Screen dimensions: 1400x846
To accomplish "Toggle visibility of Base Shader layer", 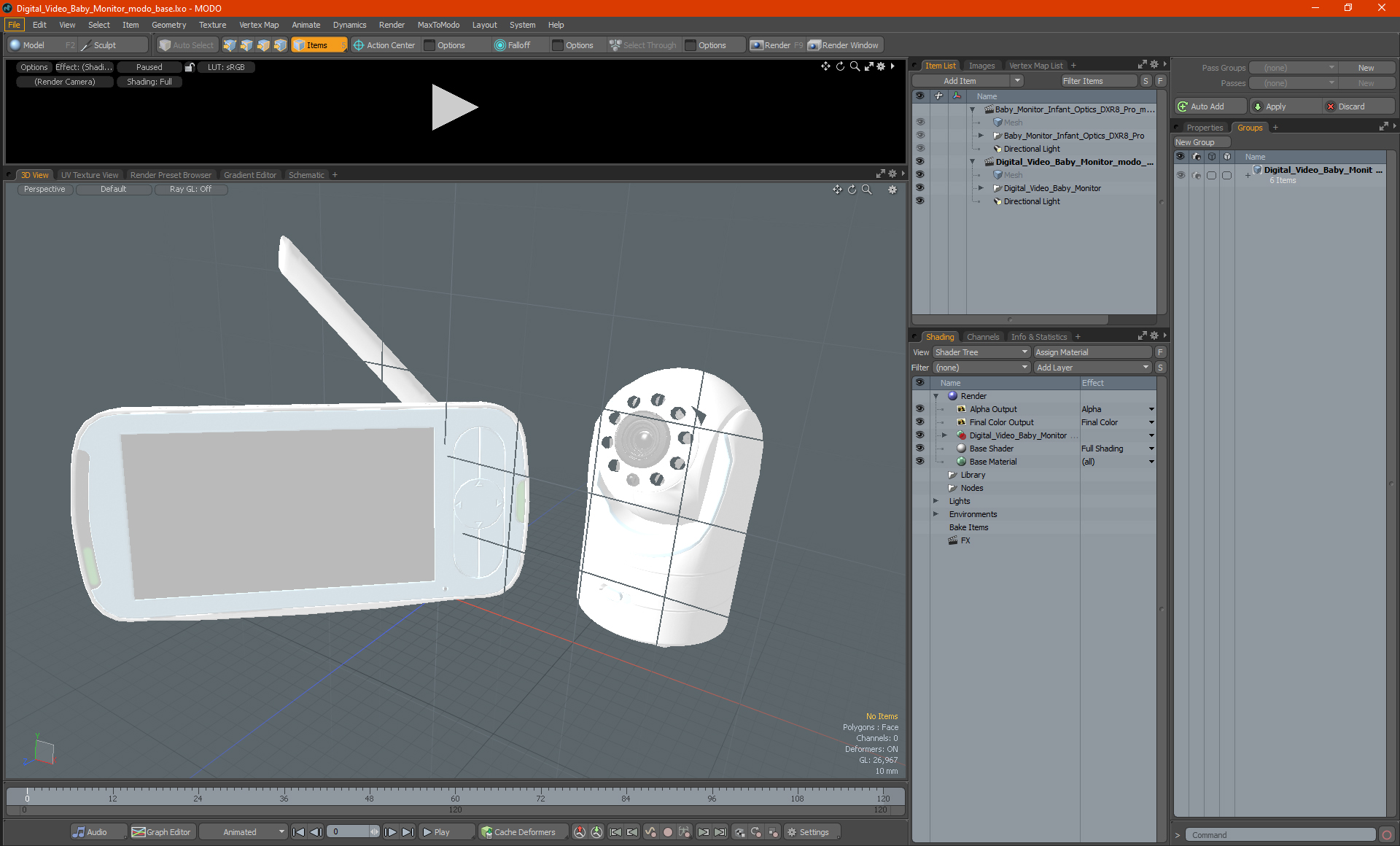I will (919, 449).
